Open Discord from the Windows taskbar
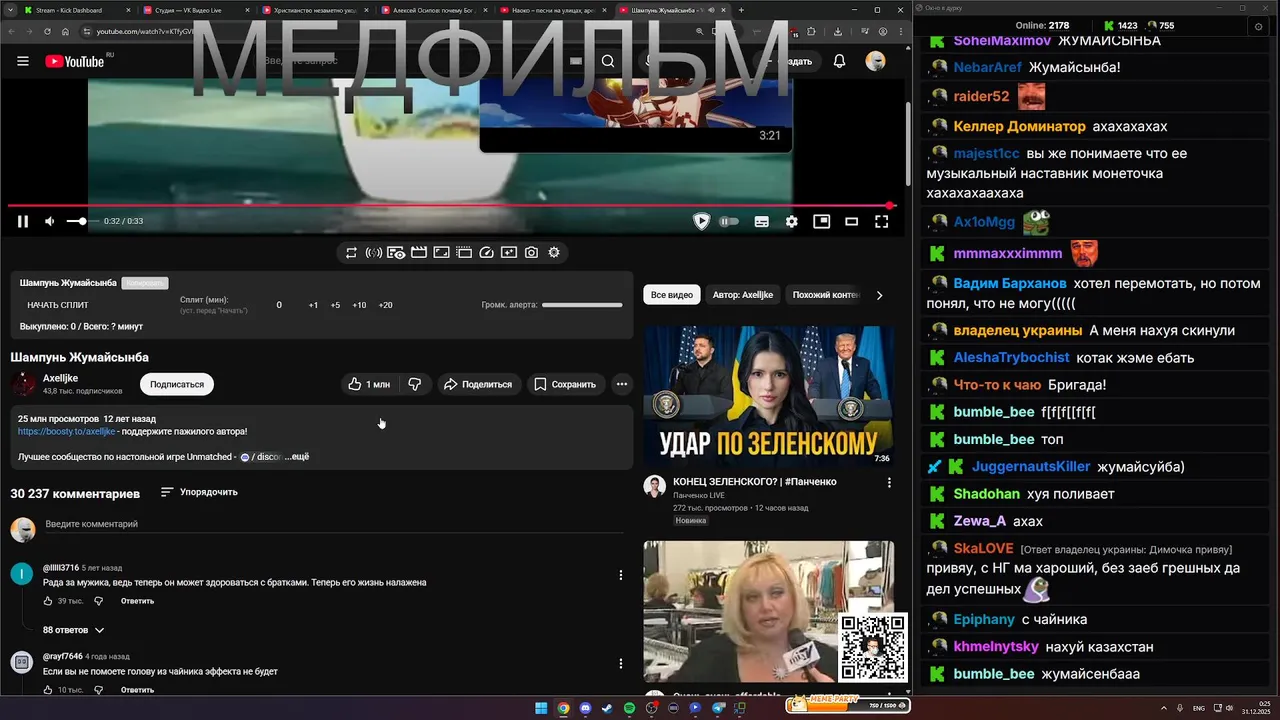 click(x=585, y=708)
